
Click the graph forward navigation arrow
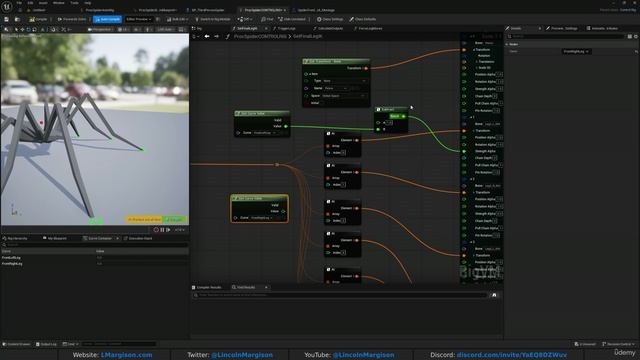click(216, 36)
